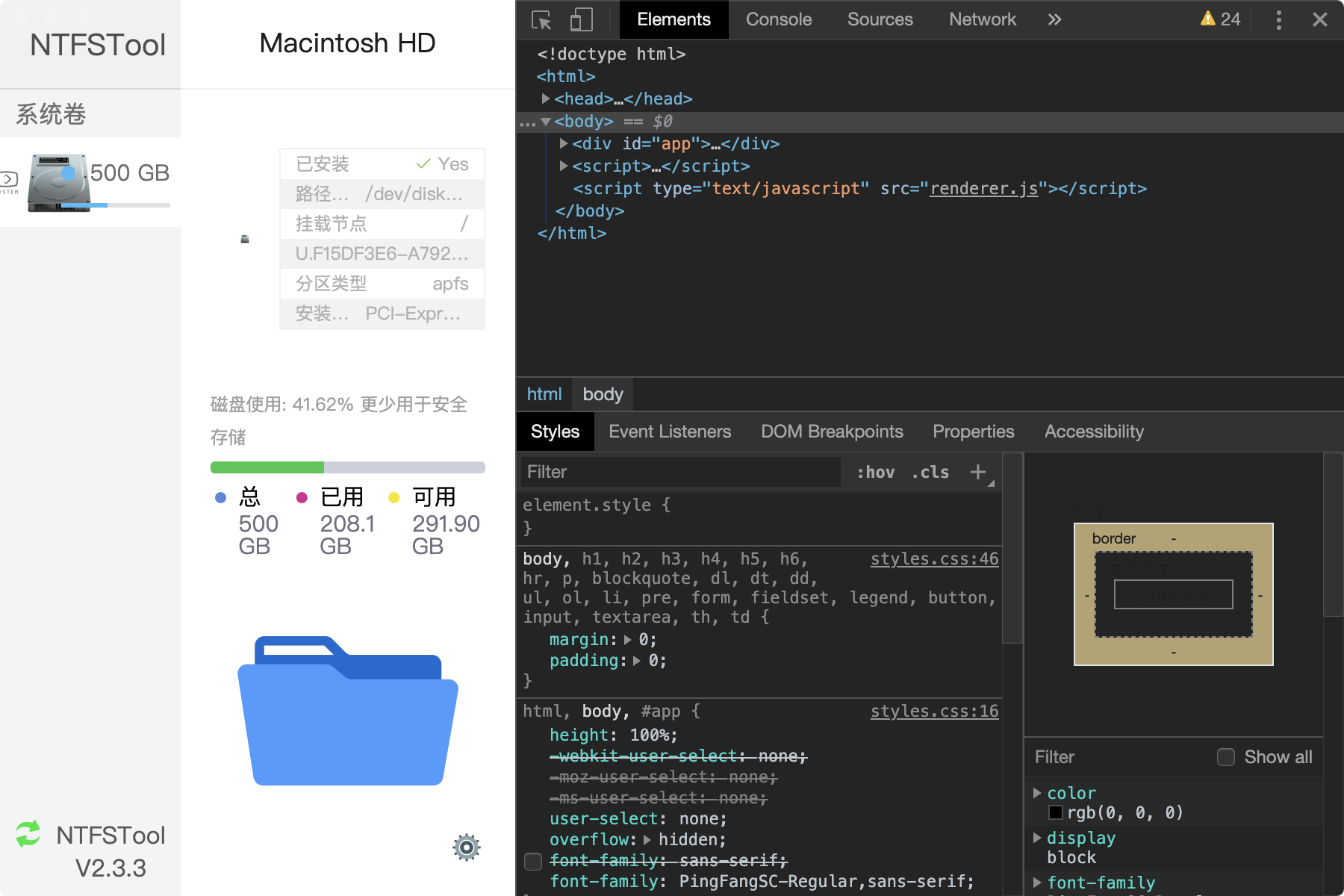Screen dimensions: 1344x896
Task: Open the Network tab
Action: 983,19
